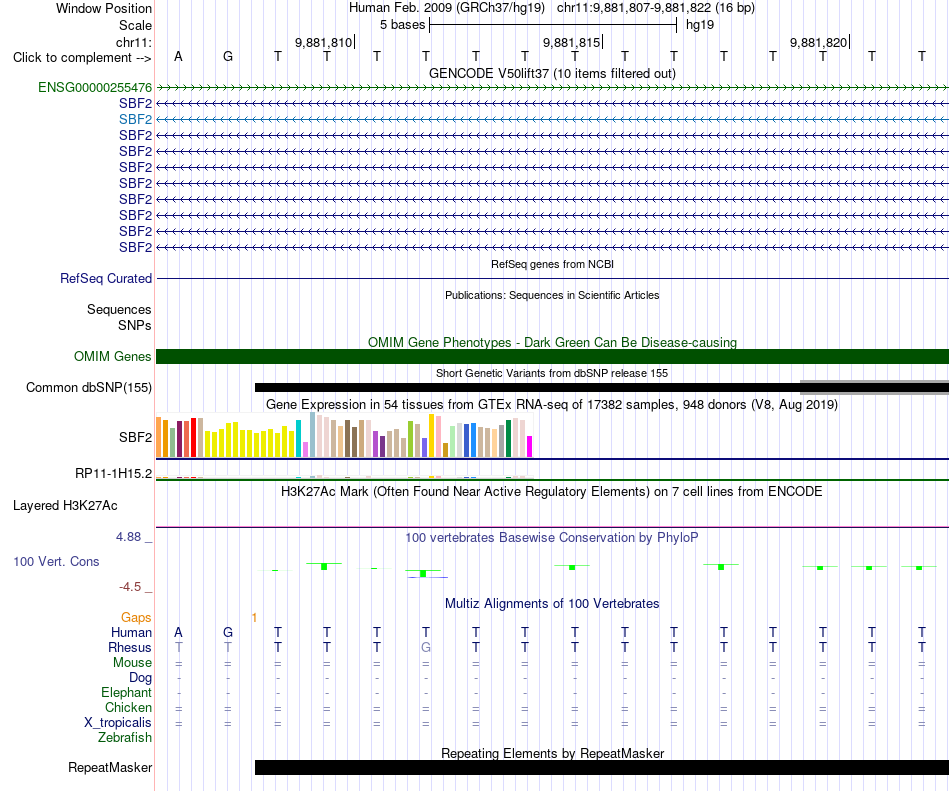Screen dimensions: 950x791
Task: Click the red bar in SBF2 GTEx chart
Action: (193, 437)
